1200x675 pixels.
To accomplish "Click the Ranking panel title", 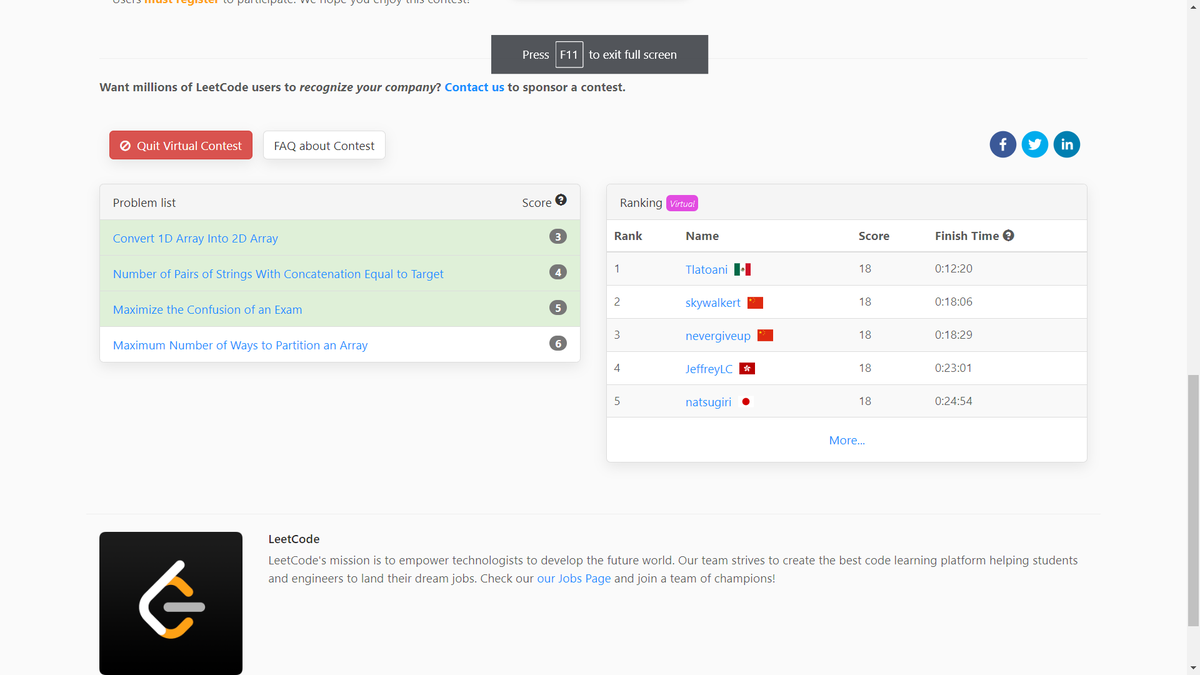I will click(x=640, y=202).
